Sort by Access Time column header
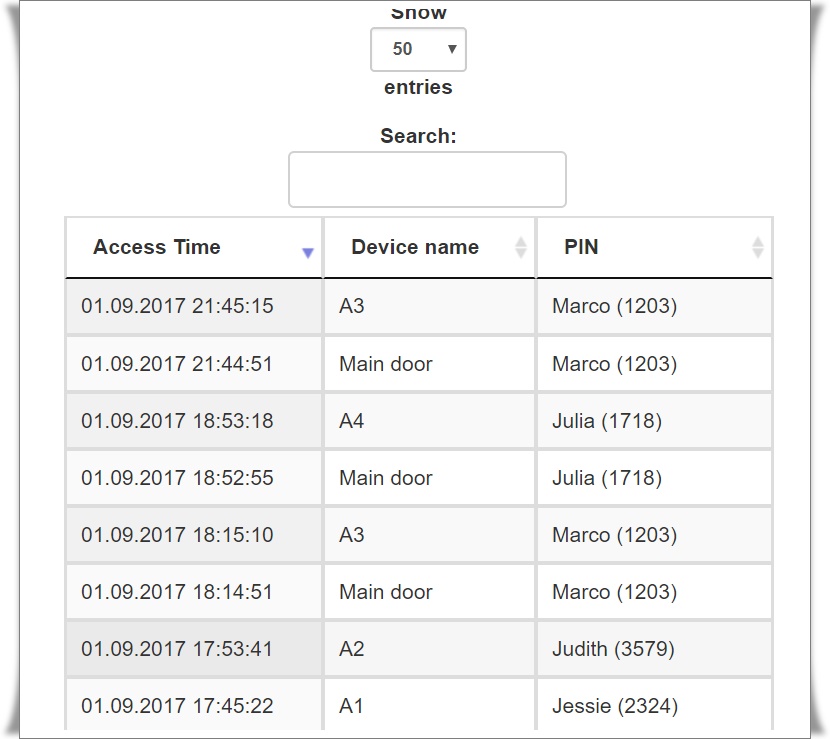Viewport: 830px width, 739px height. [x=157, y=247]
